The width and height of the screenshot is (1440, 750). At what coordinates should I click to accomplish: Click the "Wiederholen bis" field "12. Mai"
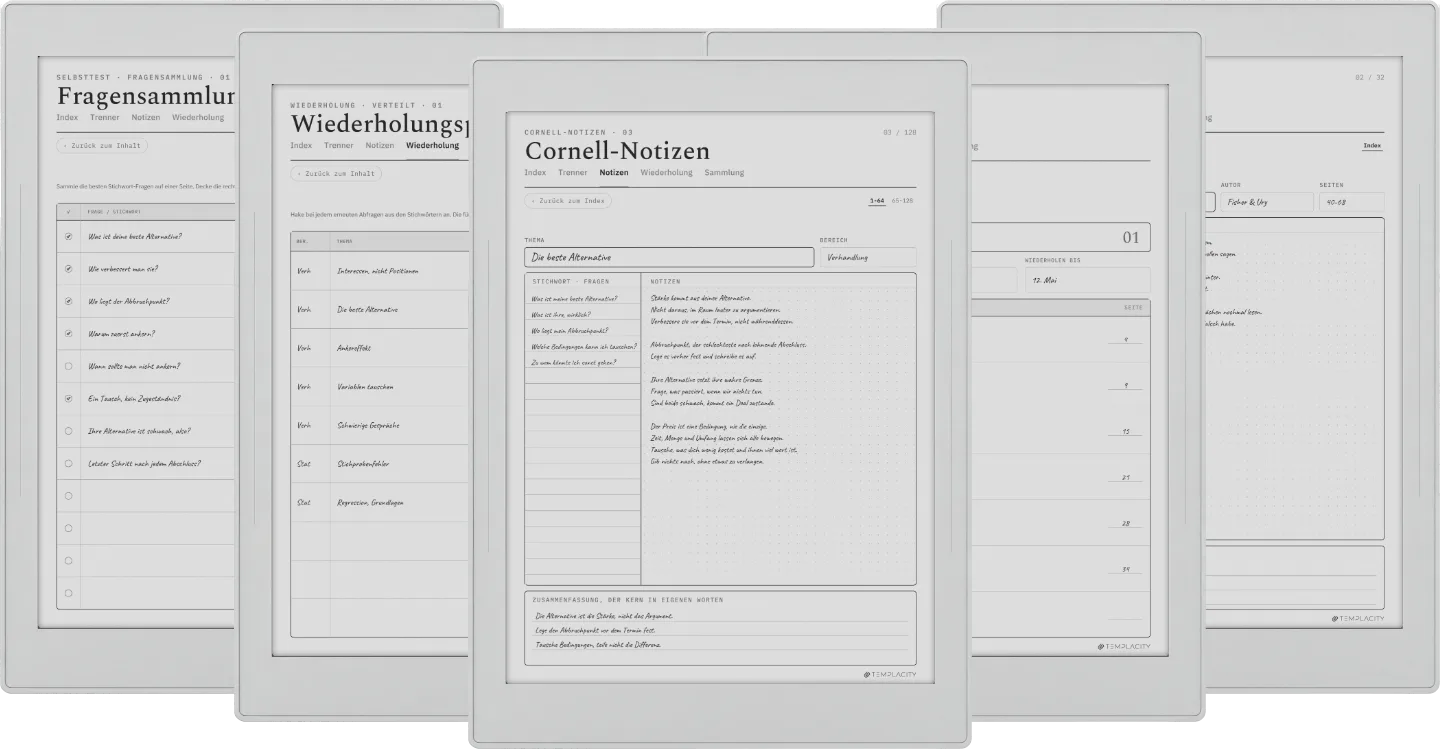click(1087, 280)
